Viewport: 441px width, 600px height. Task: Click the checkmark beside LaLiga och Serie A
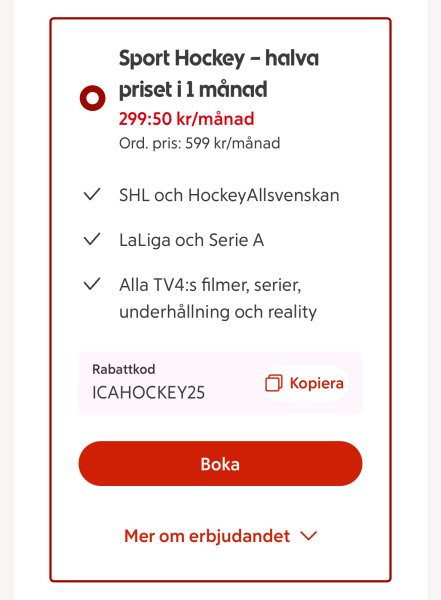92,239
